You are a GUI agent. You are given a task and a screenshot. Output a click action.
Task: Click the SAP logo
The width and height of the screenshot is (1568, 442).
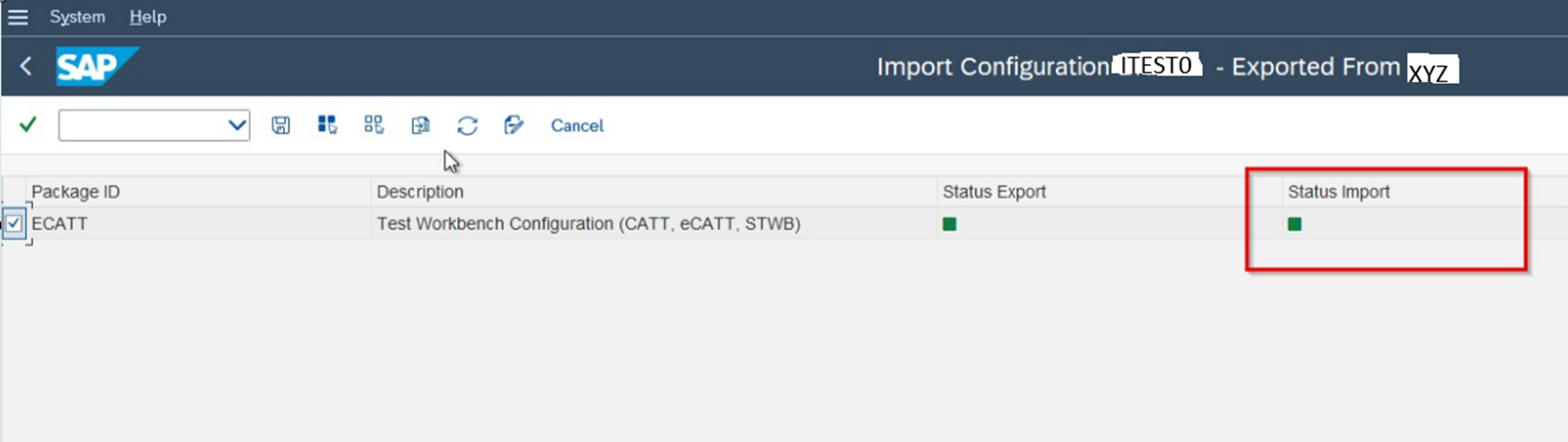click(x=96, y=66)
